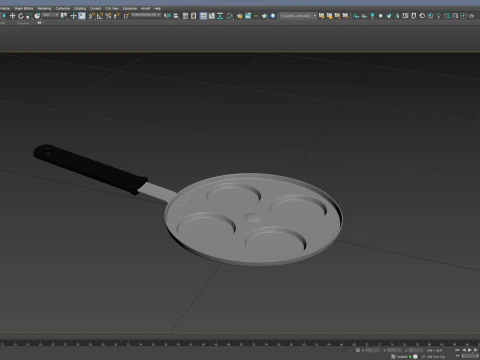The image size is (480, 360).
Task: Open Customize menu
Action: [x=62, y=8]
